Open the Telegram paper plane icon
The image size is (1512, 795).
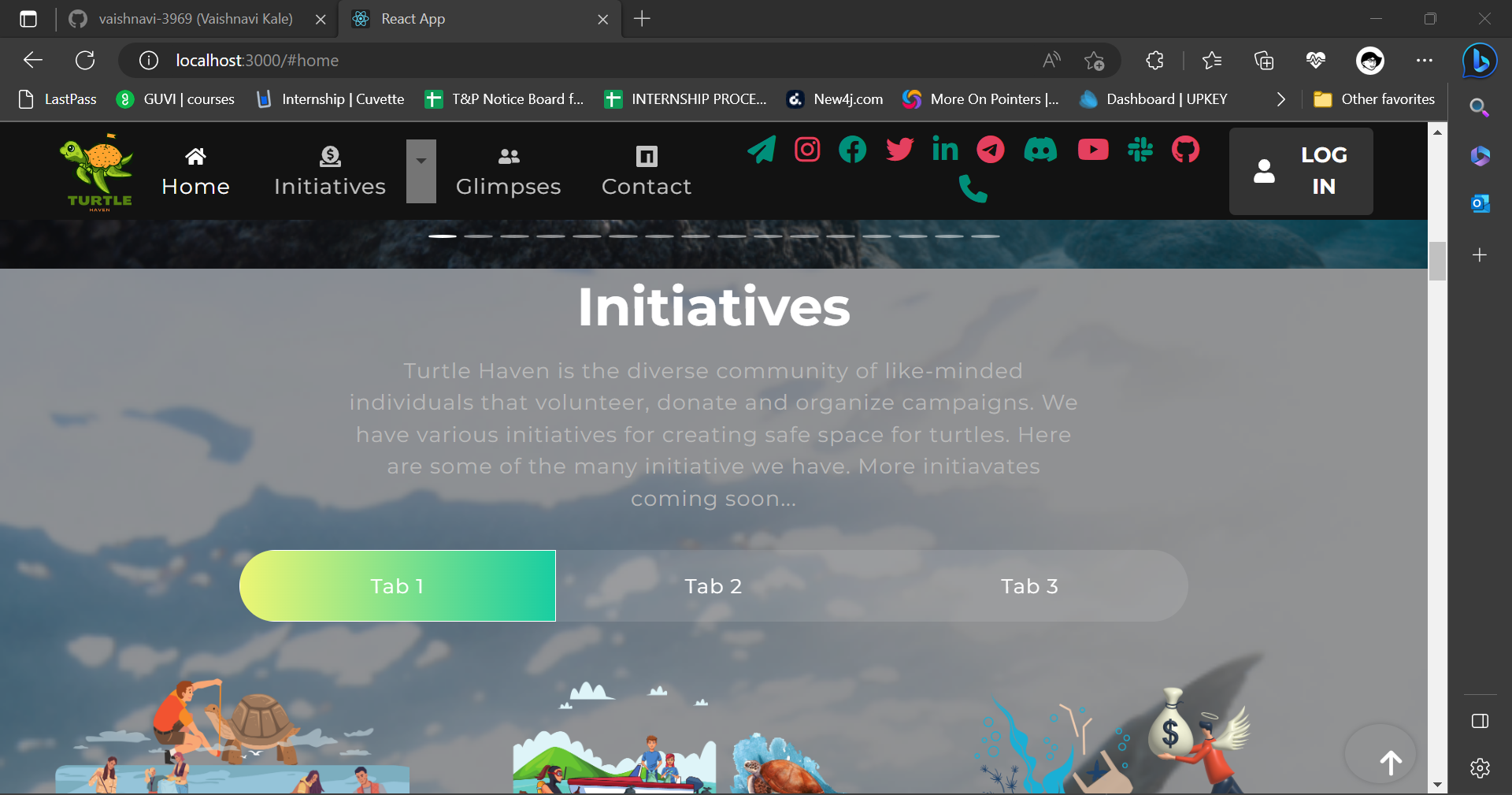762,149
